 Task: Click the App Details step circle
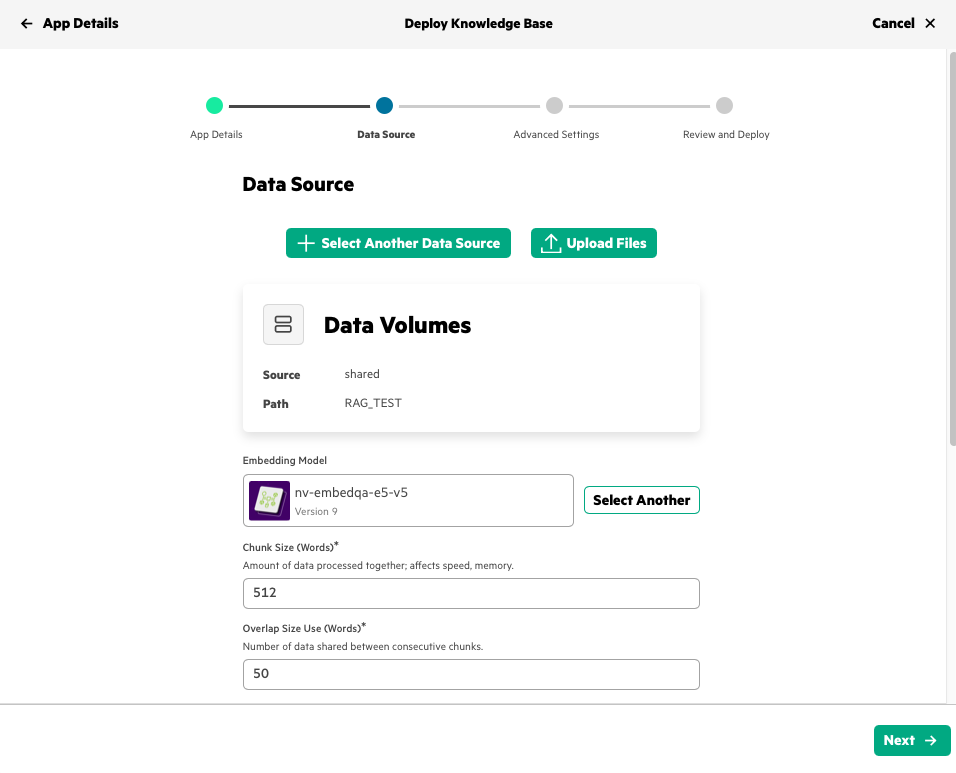coord(214,105)
